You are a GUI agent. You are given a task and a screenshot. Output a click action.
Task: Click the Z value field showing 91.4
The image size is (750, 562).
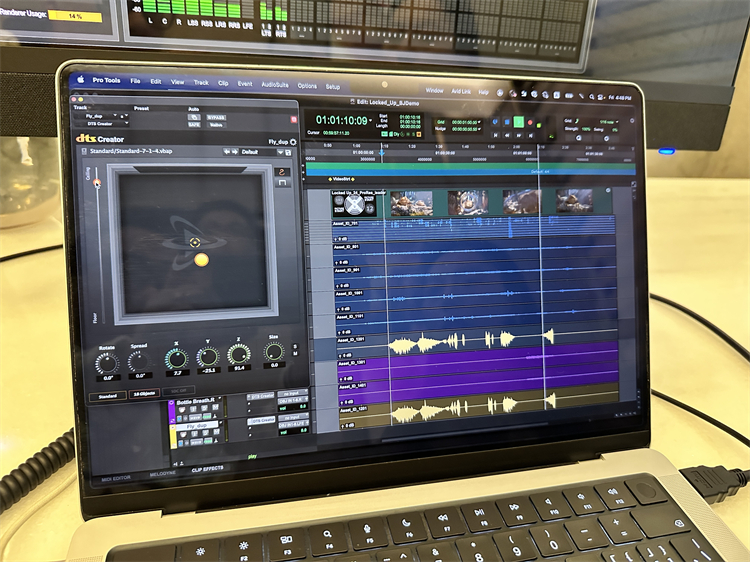pyautogui.click(x=240, y=368)
